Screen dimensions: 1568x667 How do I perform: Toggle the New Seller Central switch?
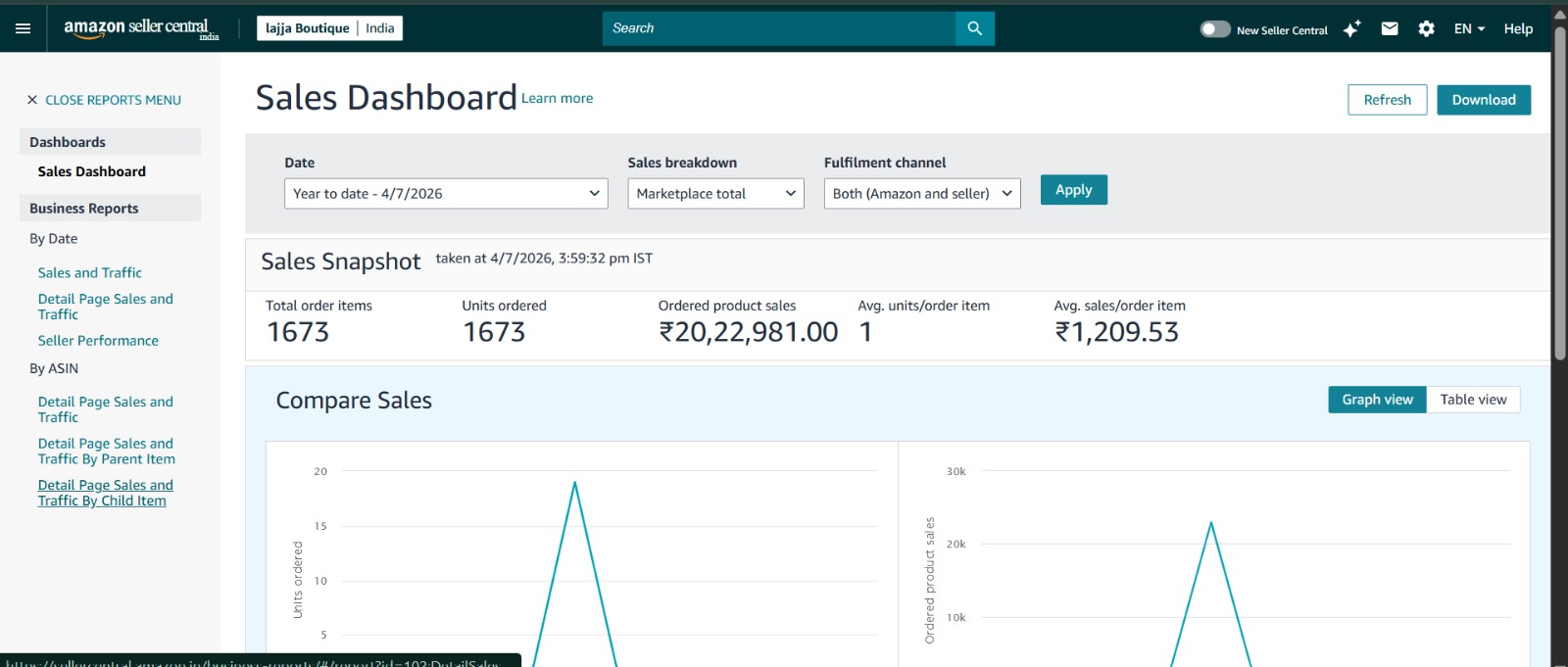point(1215,29)
